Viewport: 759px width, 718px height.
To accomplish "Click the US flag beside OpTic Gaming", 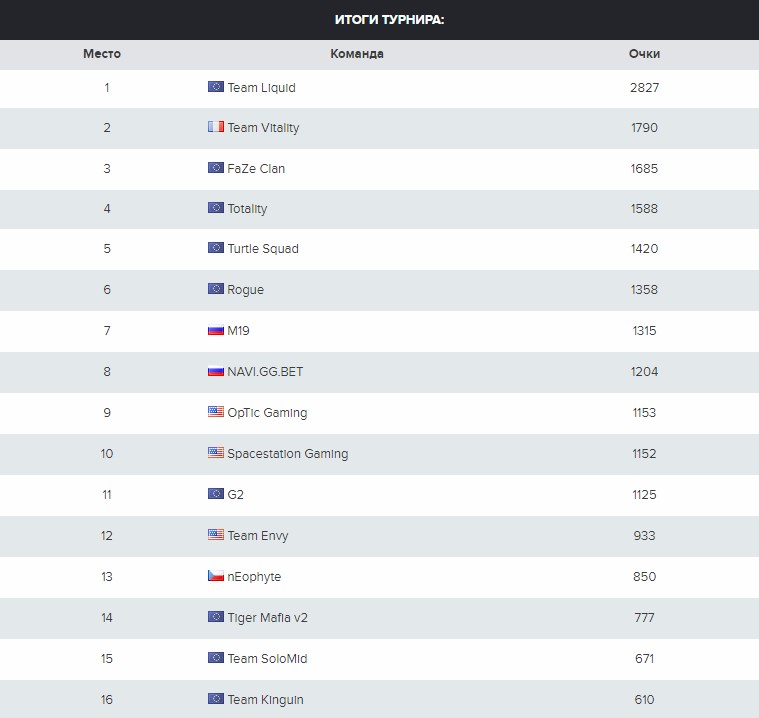I will point(216,412).
